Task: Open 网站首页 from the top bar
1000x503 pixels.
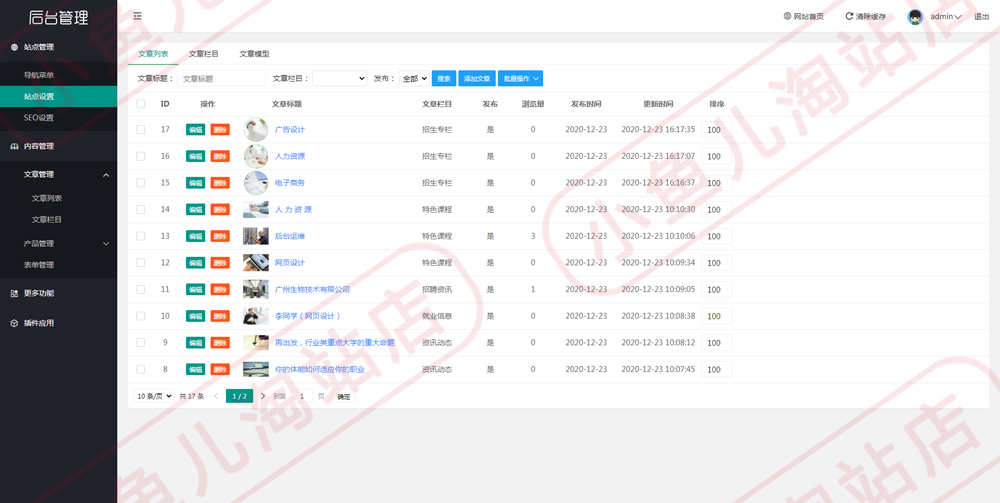Action: point(804,17)
